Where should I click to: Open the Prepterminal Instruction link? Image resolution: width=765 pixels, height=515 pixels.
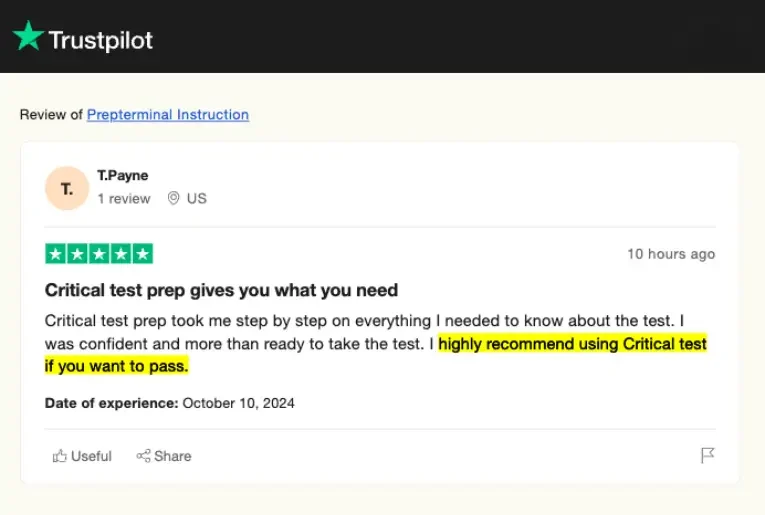(x=167, y=115)
